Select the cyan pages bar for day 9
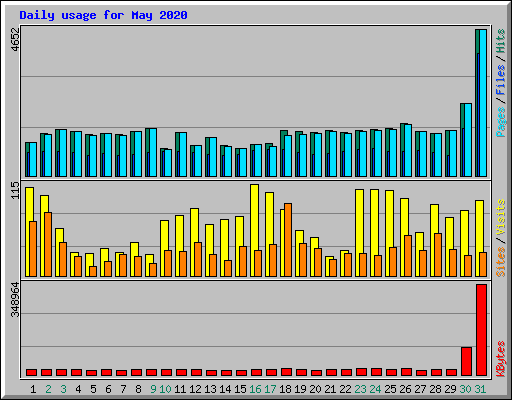 click(x=153, y=153)
